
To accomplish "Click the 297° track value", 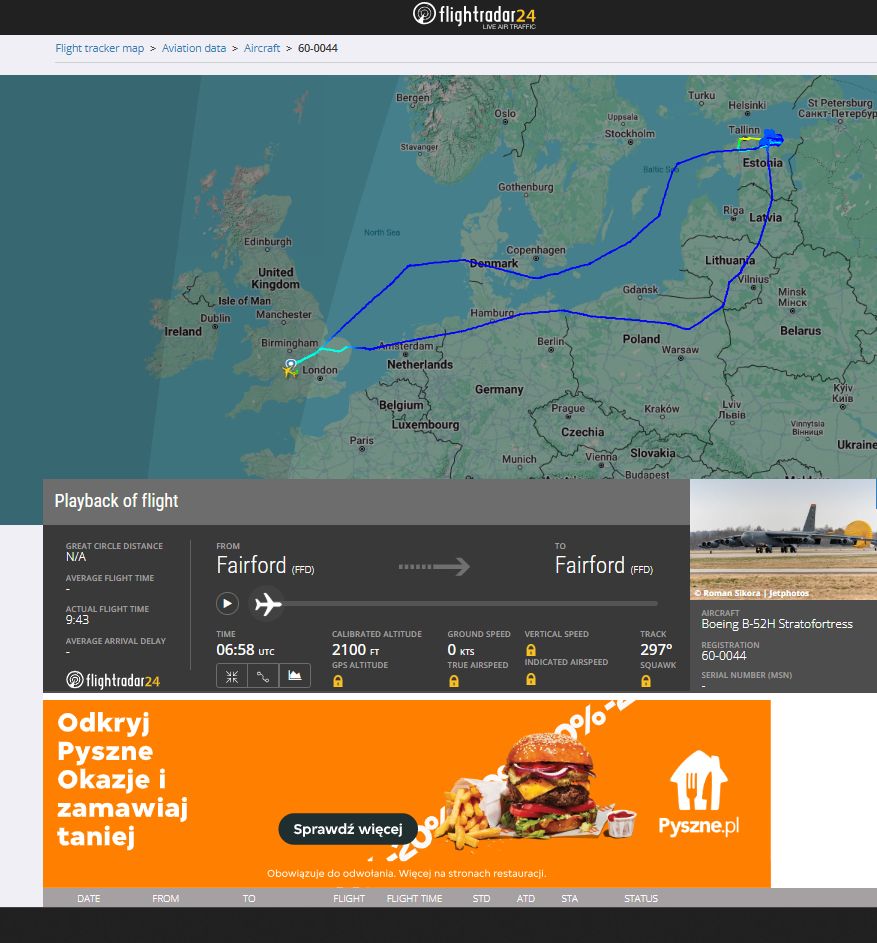I will (x=656, y=650).
